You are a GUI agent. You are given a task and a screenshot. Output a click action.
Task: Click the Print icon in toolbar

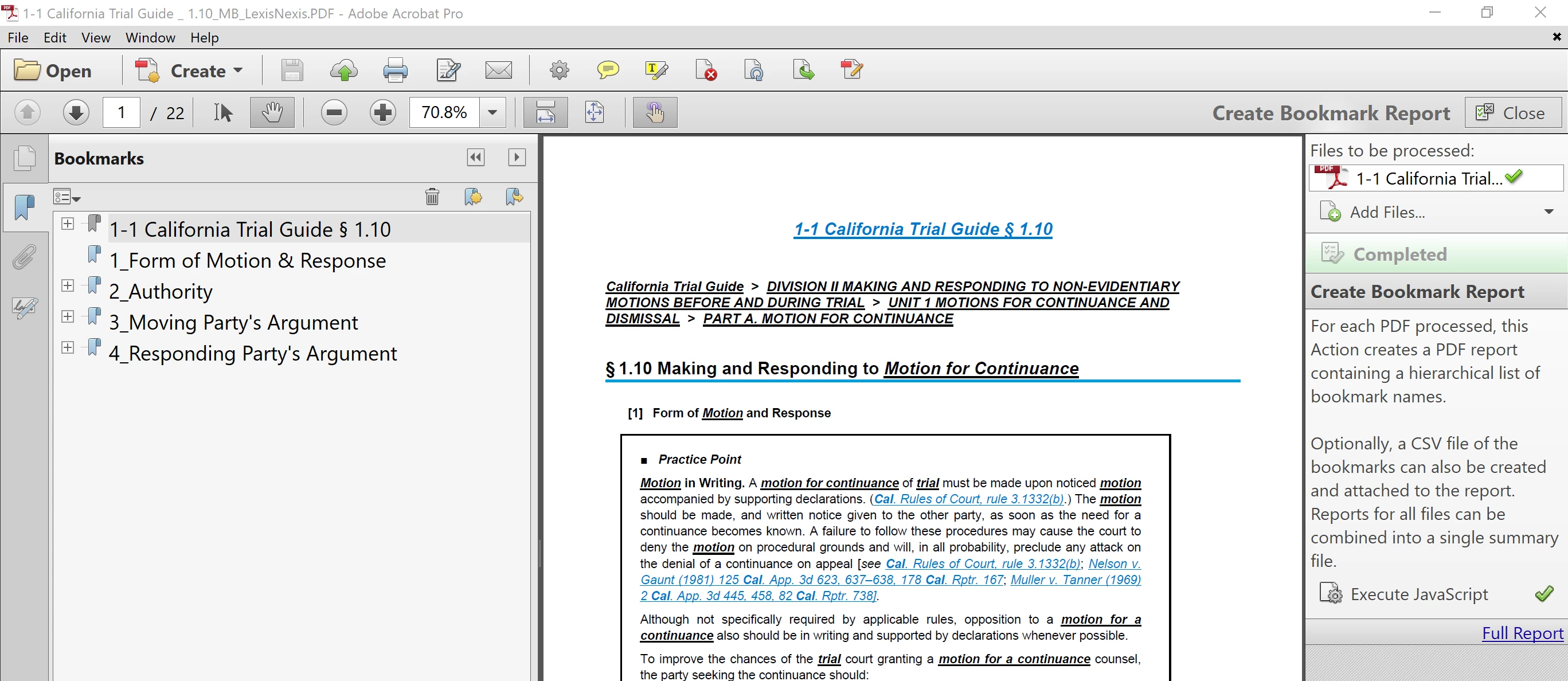click(x=395, y=71)
